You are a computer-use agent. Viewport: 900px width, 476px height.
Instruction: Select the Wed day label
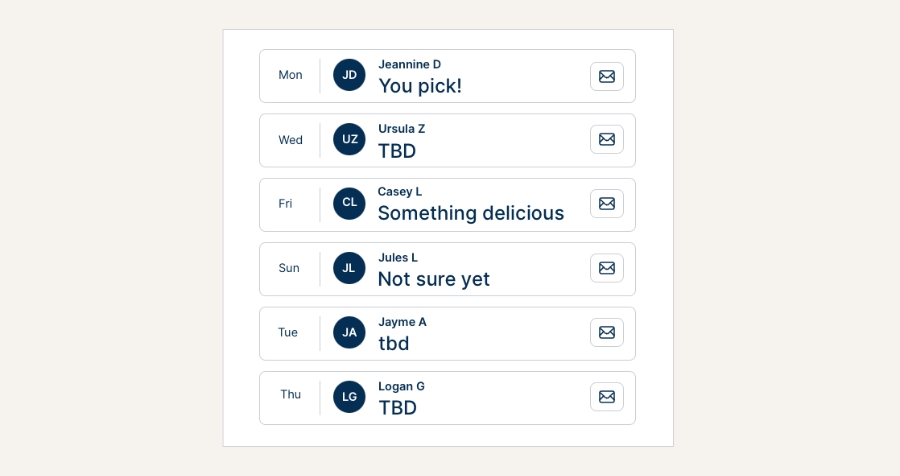[290, 140]
